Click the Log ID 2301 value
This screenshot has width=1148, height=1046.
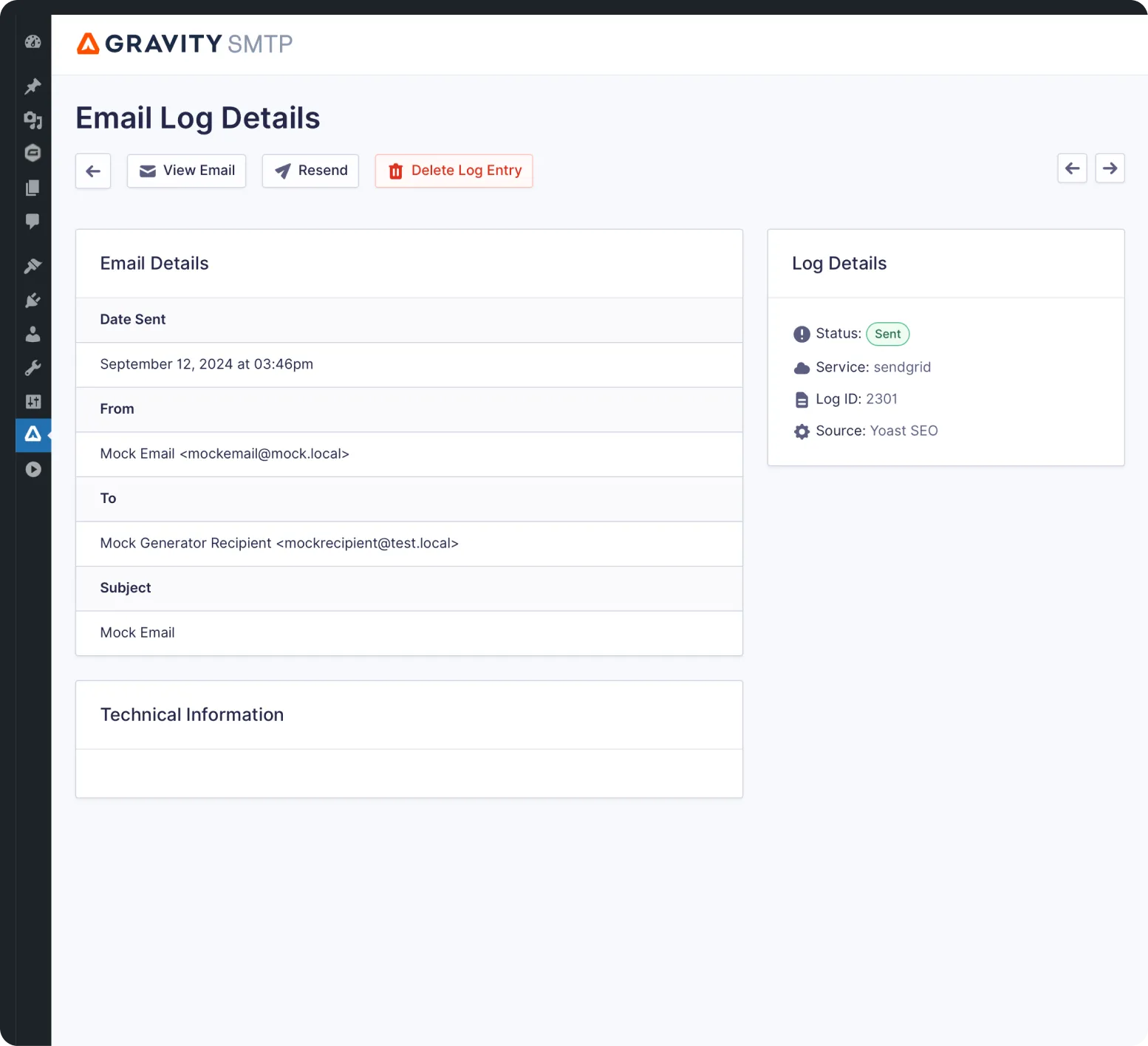click(x=882, y=399)
